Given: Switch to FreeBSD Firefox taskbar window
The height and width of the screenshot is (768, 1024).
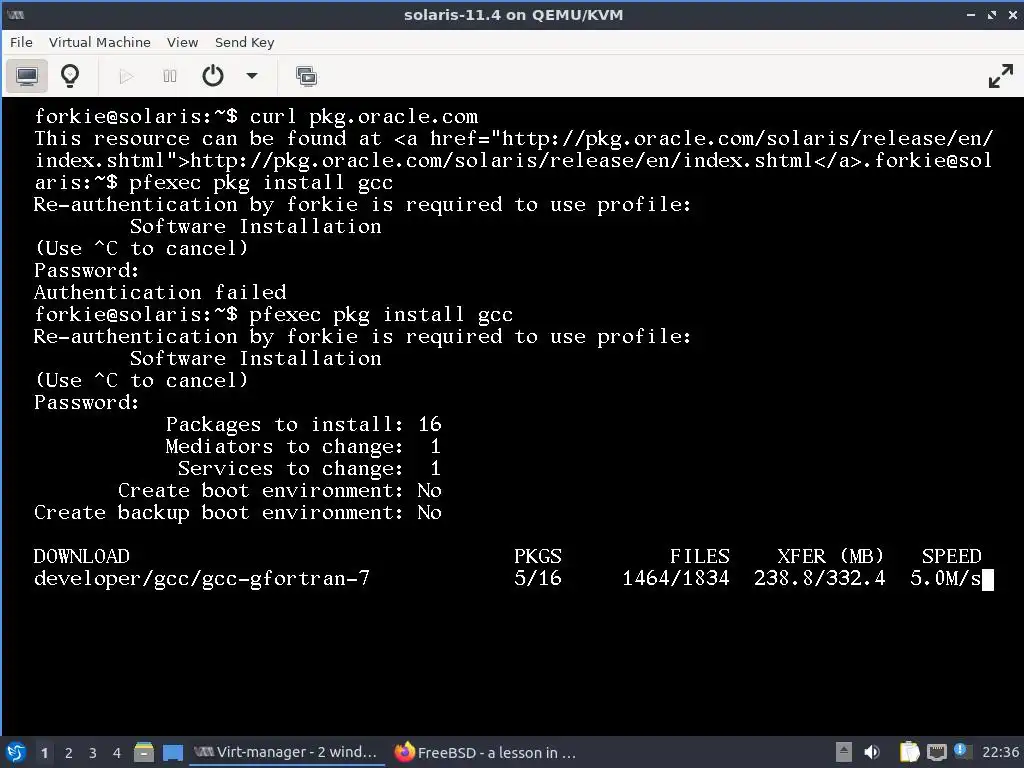Looking at the screenshot, I should [486, 752].
